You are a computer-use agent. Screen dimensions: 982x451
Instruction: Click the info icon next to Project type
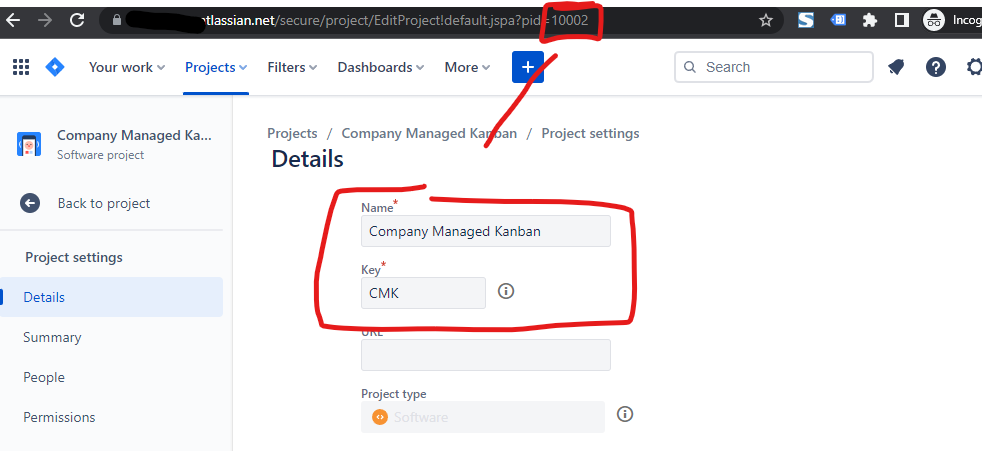coord(625,414)
